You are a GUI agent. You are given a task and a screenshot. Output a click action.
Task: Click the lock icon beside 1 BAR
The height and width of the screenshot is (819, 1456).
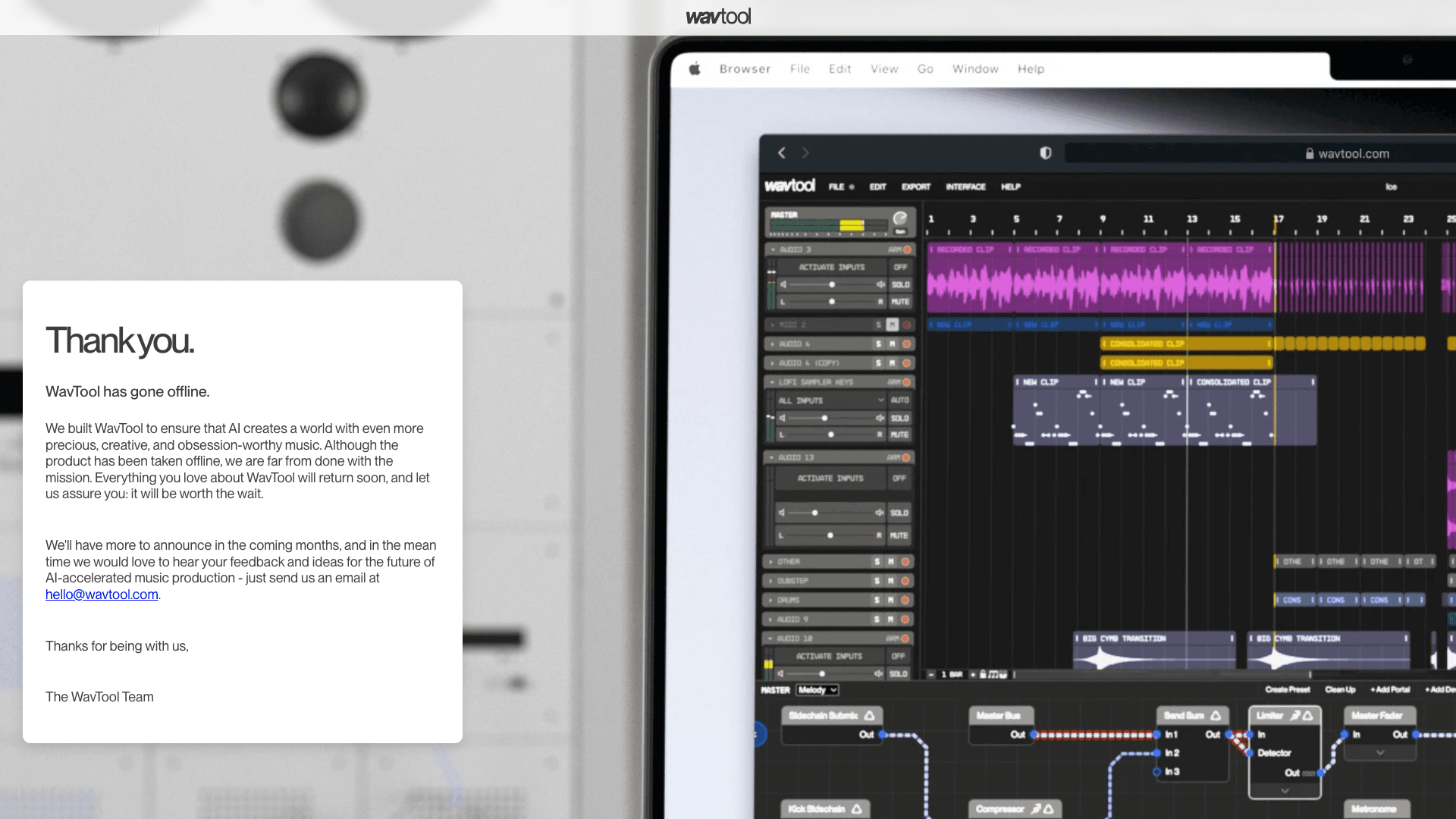point(984,674)
